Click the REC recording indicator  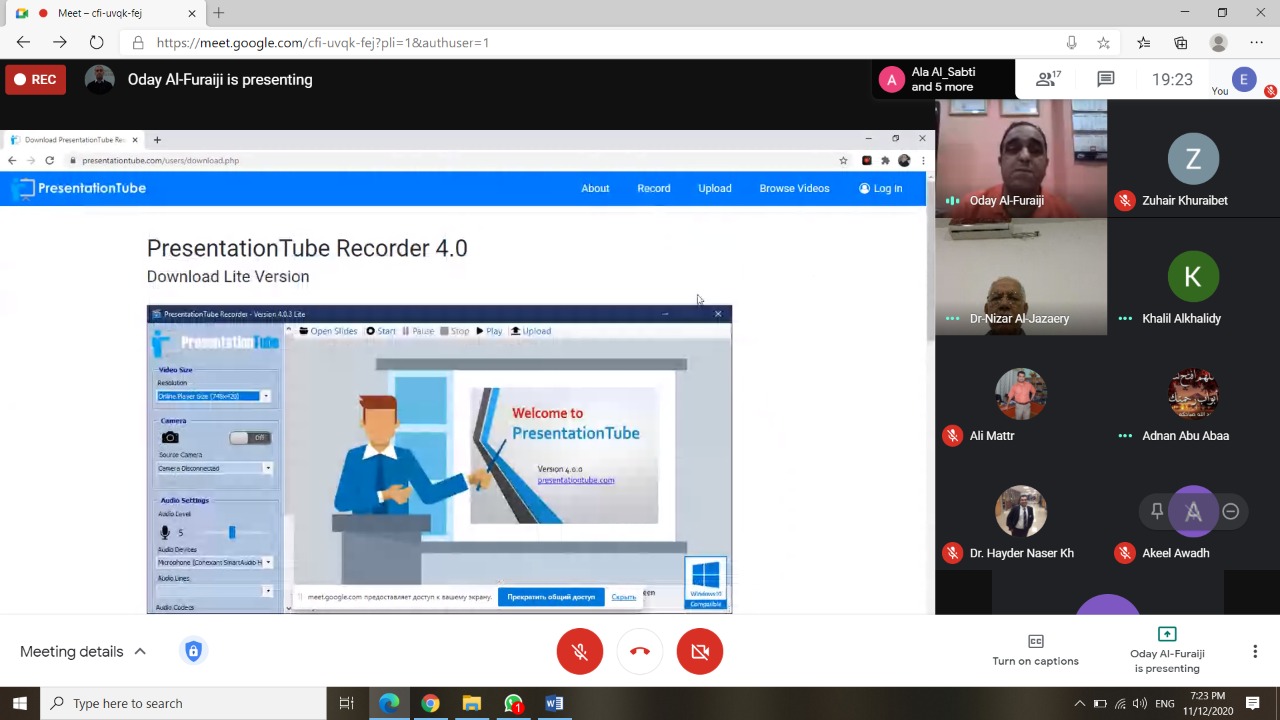pos(35,79)
